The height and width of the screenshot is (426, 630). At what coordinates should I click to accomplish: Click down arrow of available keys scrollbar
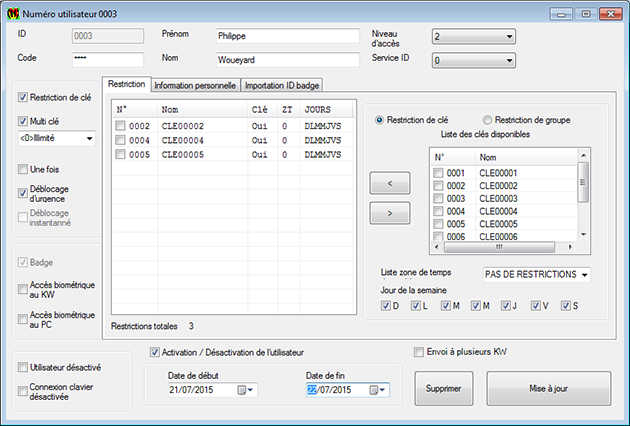583,235
